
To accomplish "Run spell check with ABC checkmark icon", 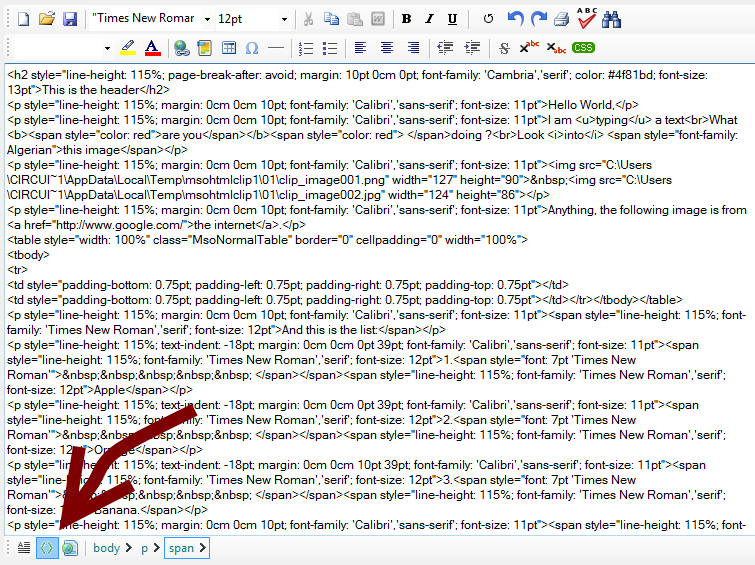I will tap(587, 19).
